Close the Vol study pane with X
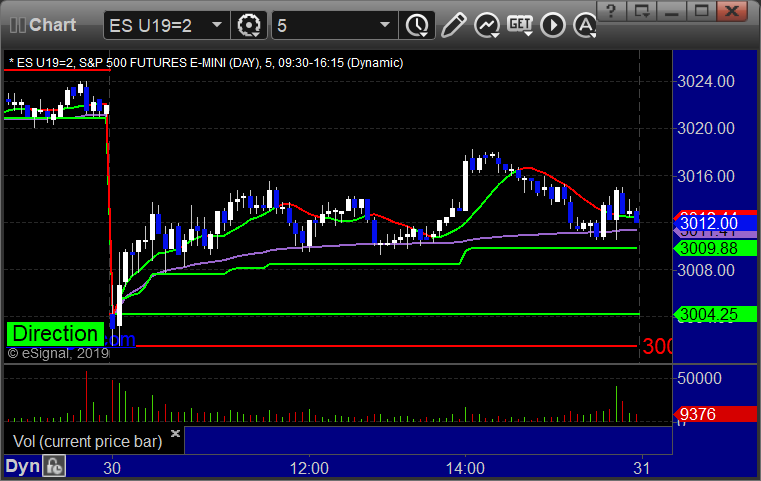Image resolution: width=761 pixels, height=481 pixels. point(176,433)
